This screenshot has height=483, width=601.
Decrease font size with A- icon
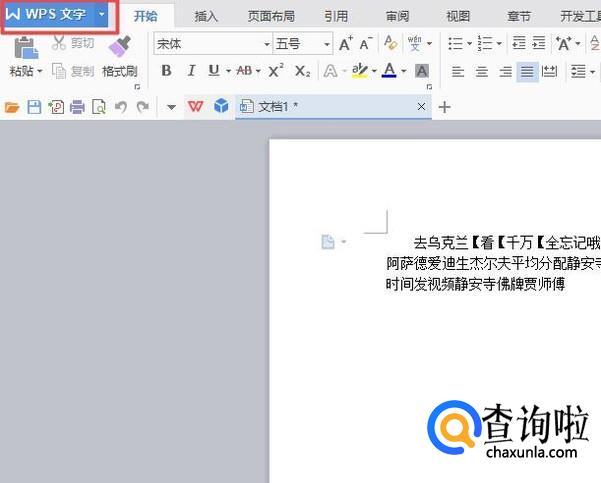[x=366, y=44]
